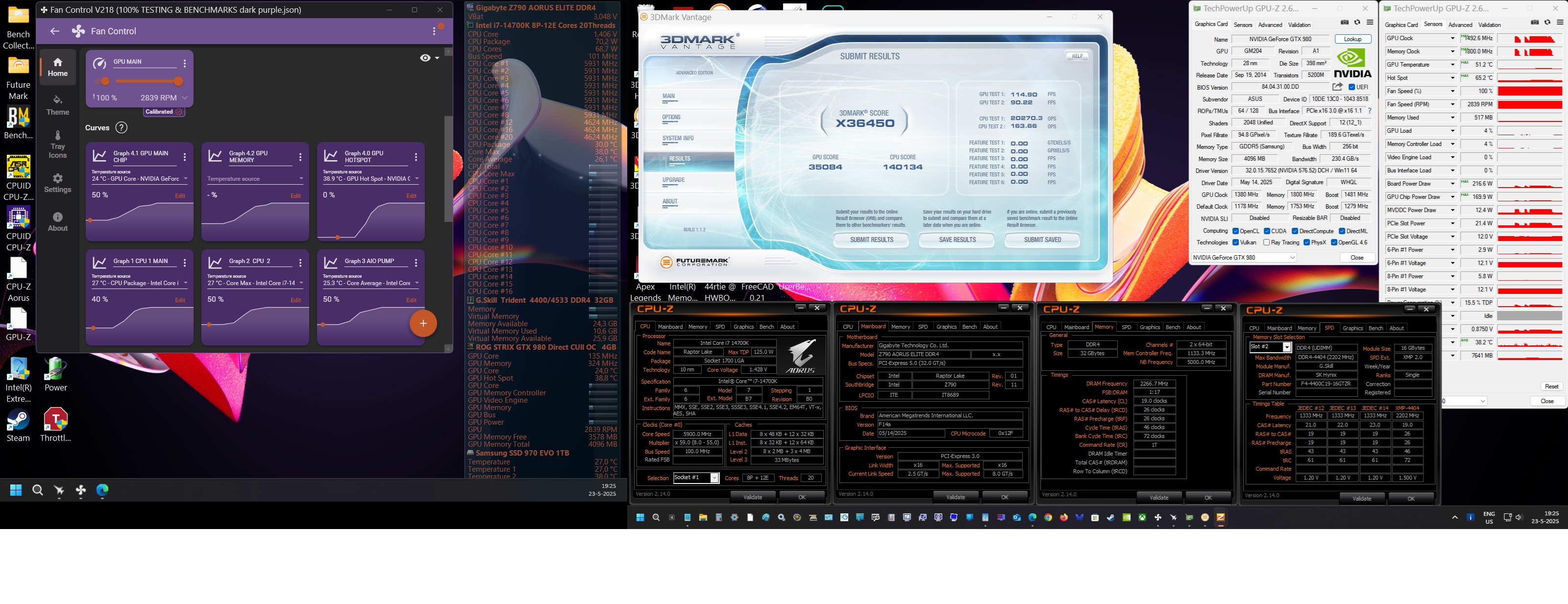Open options menu for Graph 1 CPU 1 MAIN

tap(184, 263)
